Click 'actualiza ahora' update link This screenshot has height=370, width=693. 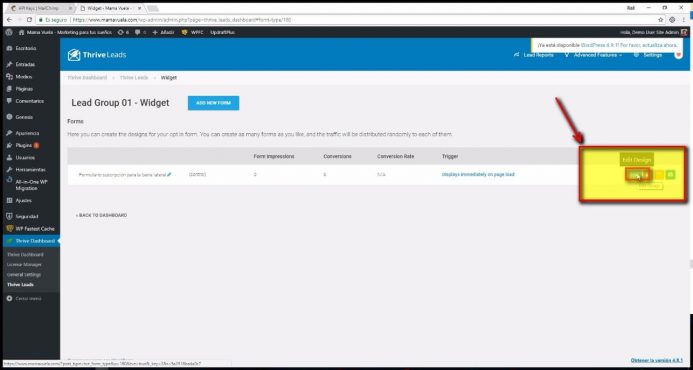658,46
